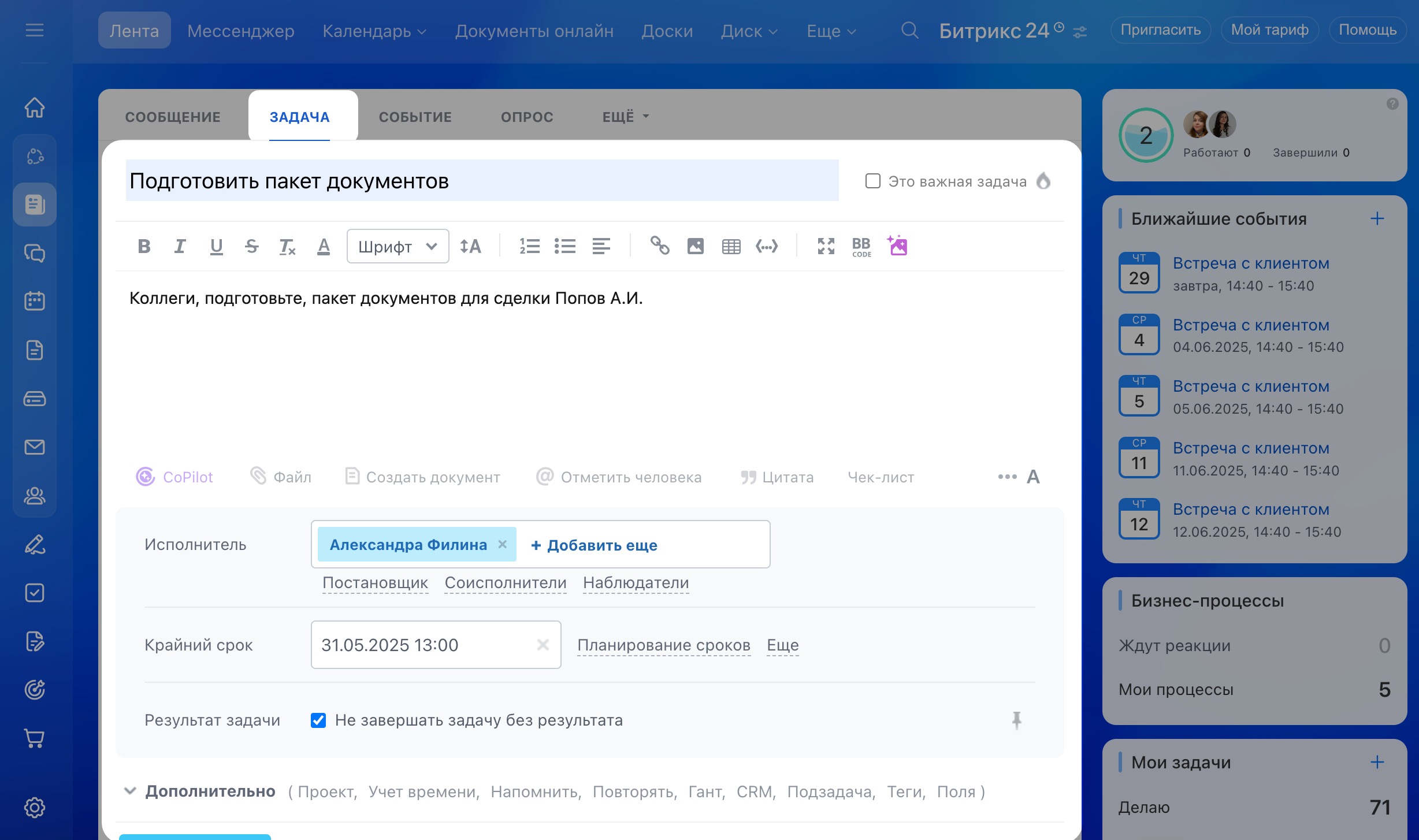Open CoPilot assistant
This screenshot has height=840, width=1419.
tap(174, 477)
